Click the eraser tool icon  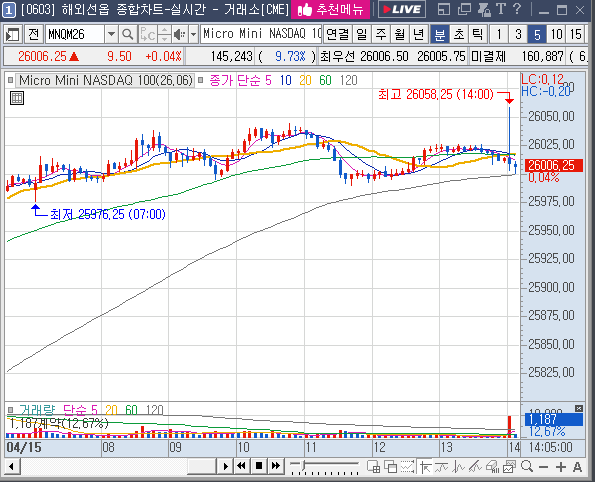[492, 466]
